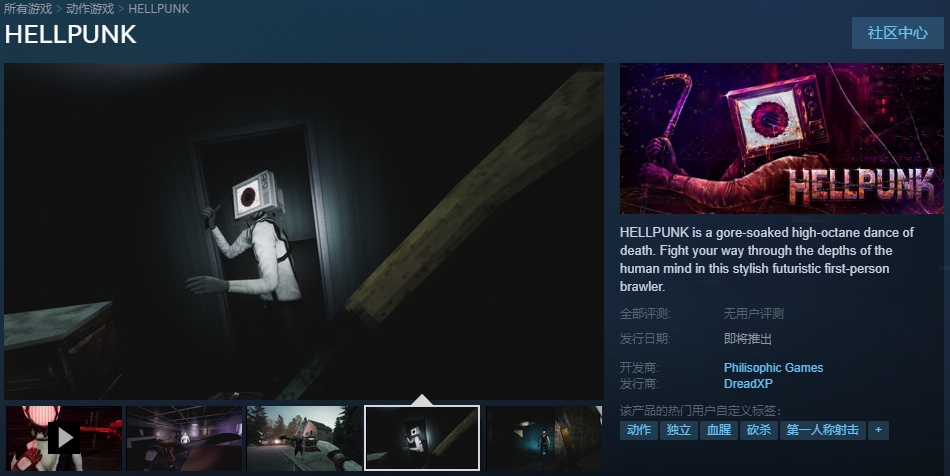Click the 所有游戏 breadcrumb link
This screenshot has width=950, height=476.
pyautogui.click(x=28, y=8)
